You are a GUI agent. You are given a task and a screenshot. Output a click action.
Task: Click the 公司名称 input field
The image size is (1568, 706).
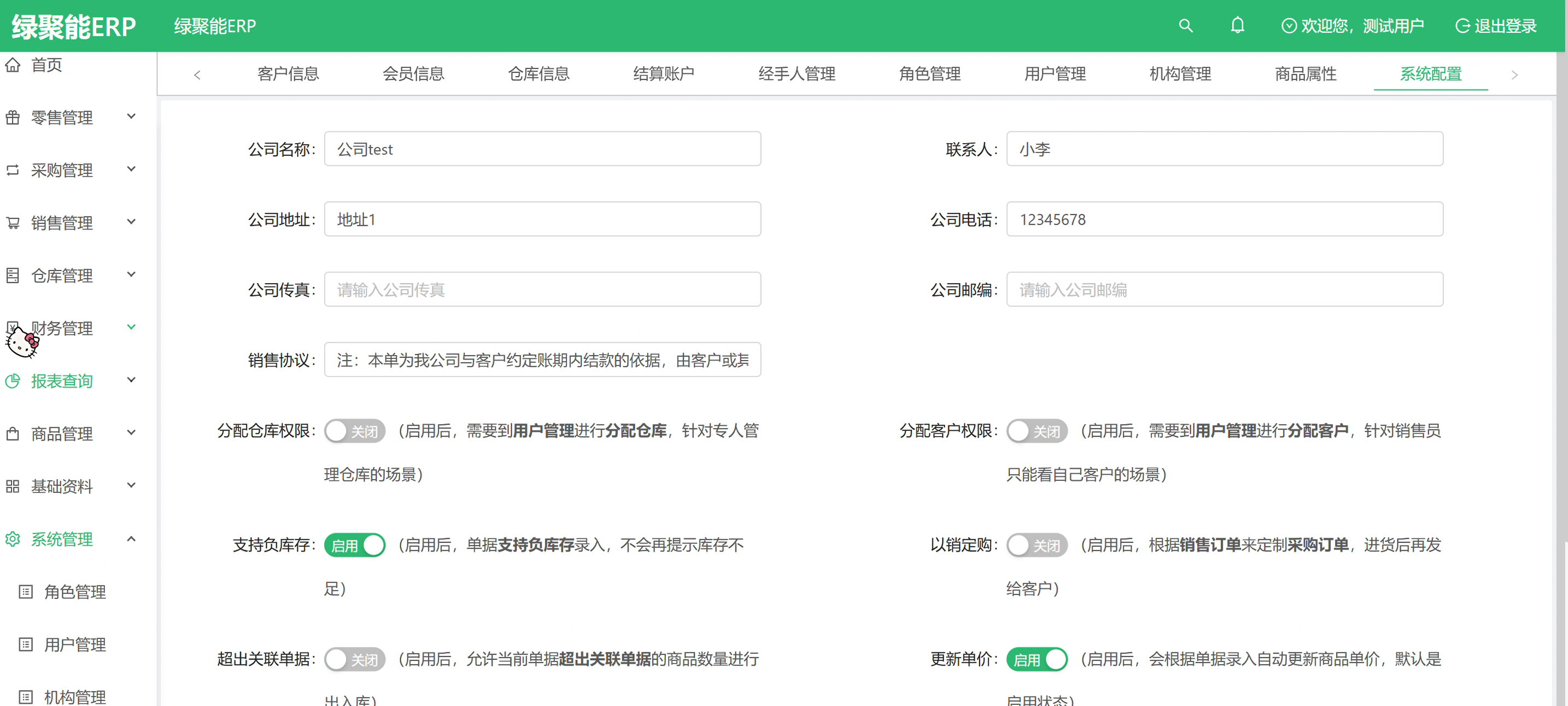[x=542, y=149]
